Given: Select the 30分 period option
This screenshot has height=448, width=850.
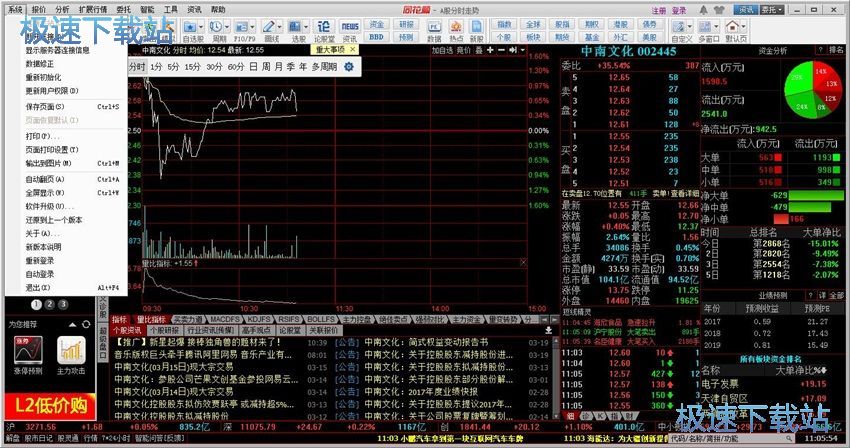Looking at the screenshot, I should click(x=214, y=67).
